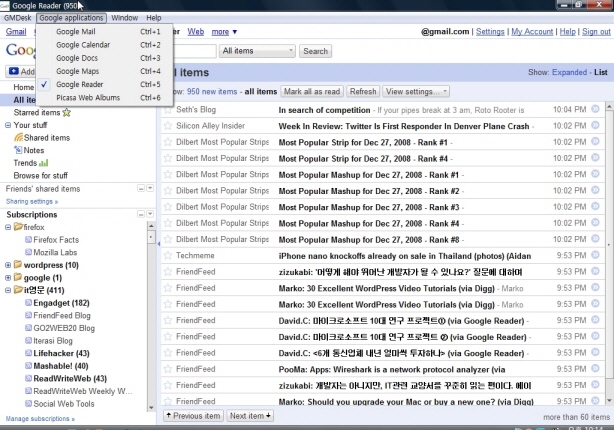This screenshot has height=430, width=614.
Task: Open original link icon for Techmeme item
Action: point(595,255)
